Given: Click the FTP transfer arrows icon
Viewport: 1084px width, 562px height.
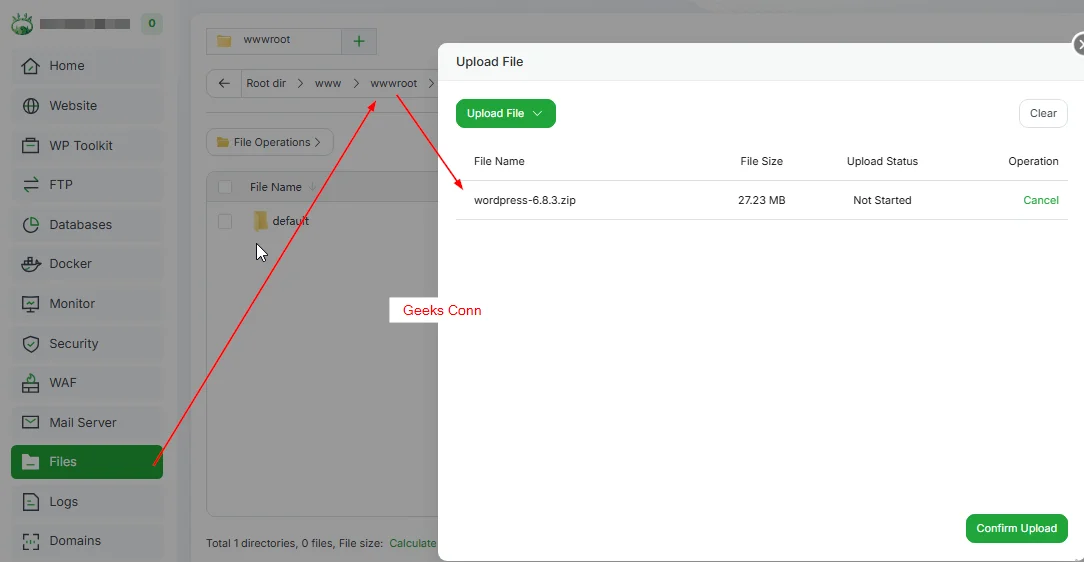Looking at the screenshot, I should (30, 185).
